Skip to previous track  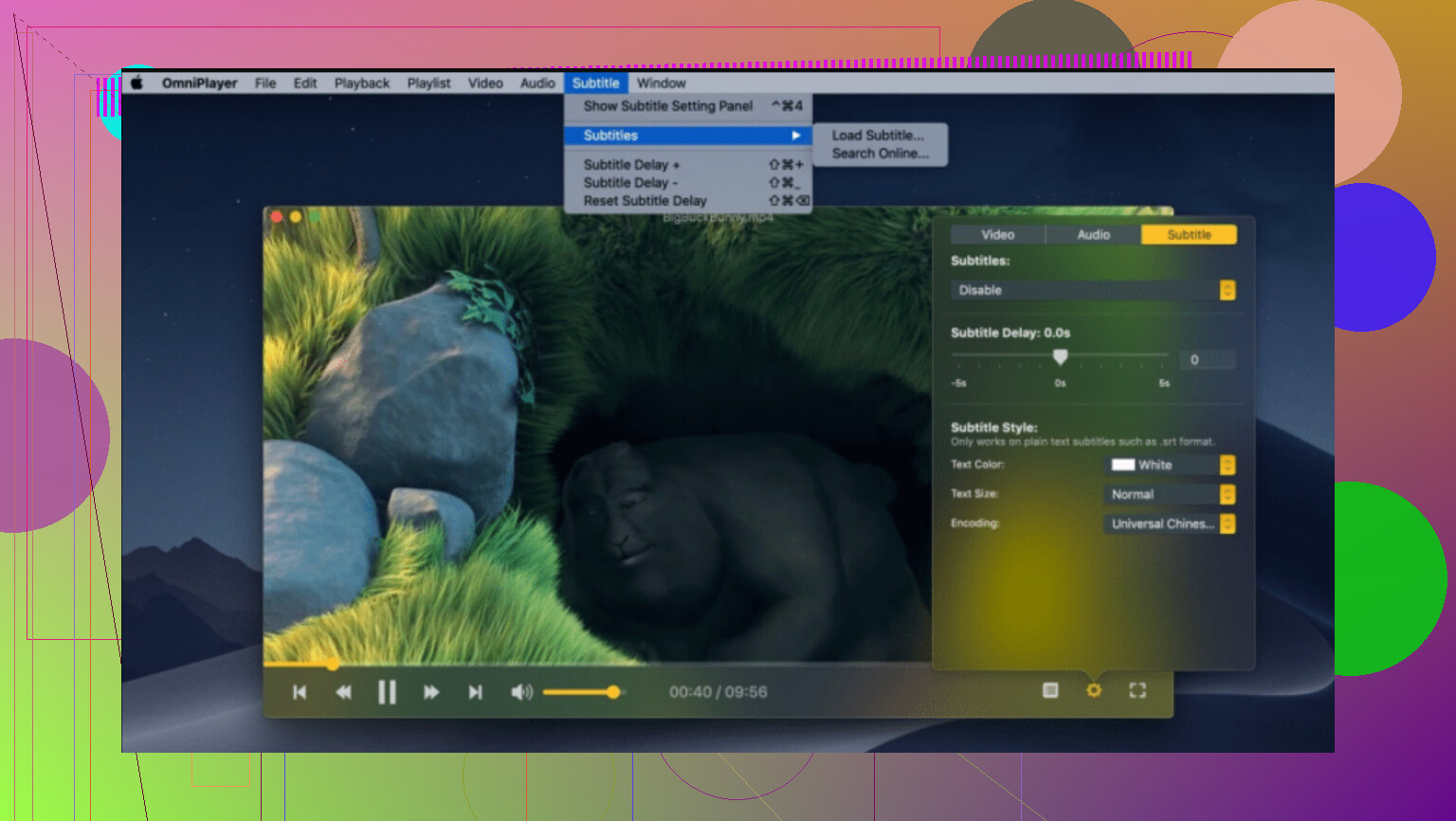point(300,692)
